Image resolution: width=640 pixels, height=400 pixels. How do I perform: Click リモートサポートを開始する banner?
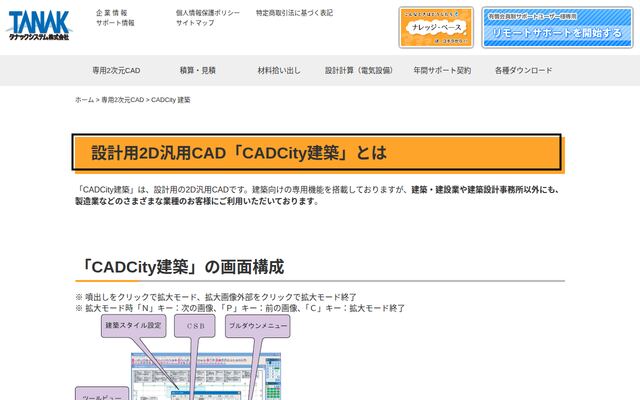(x=557, y=27)
